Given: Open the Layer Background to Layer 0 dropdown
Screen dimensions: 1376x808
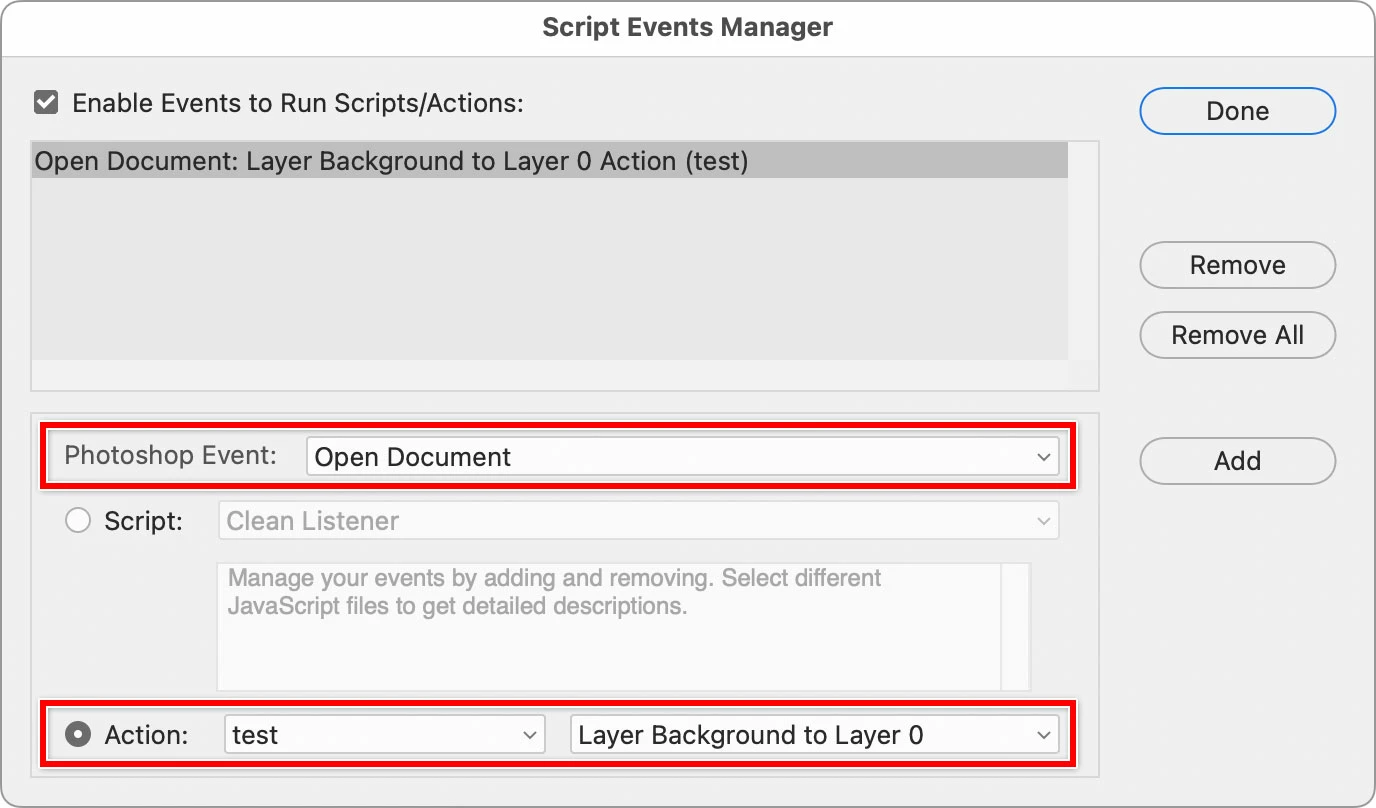Looking at the screenshot, I should (x=814, y=735).
